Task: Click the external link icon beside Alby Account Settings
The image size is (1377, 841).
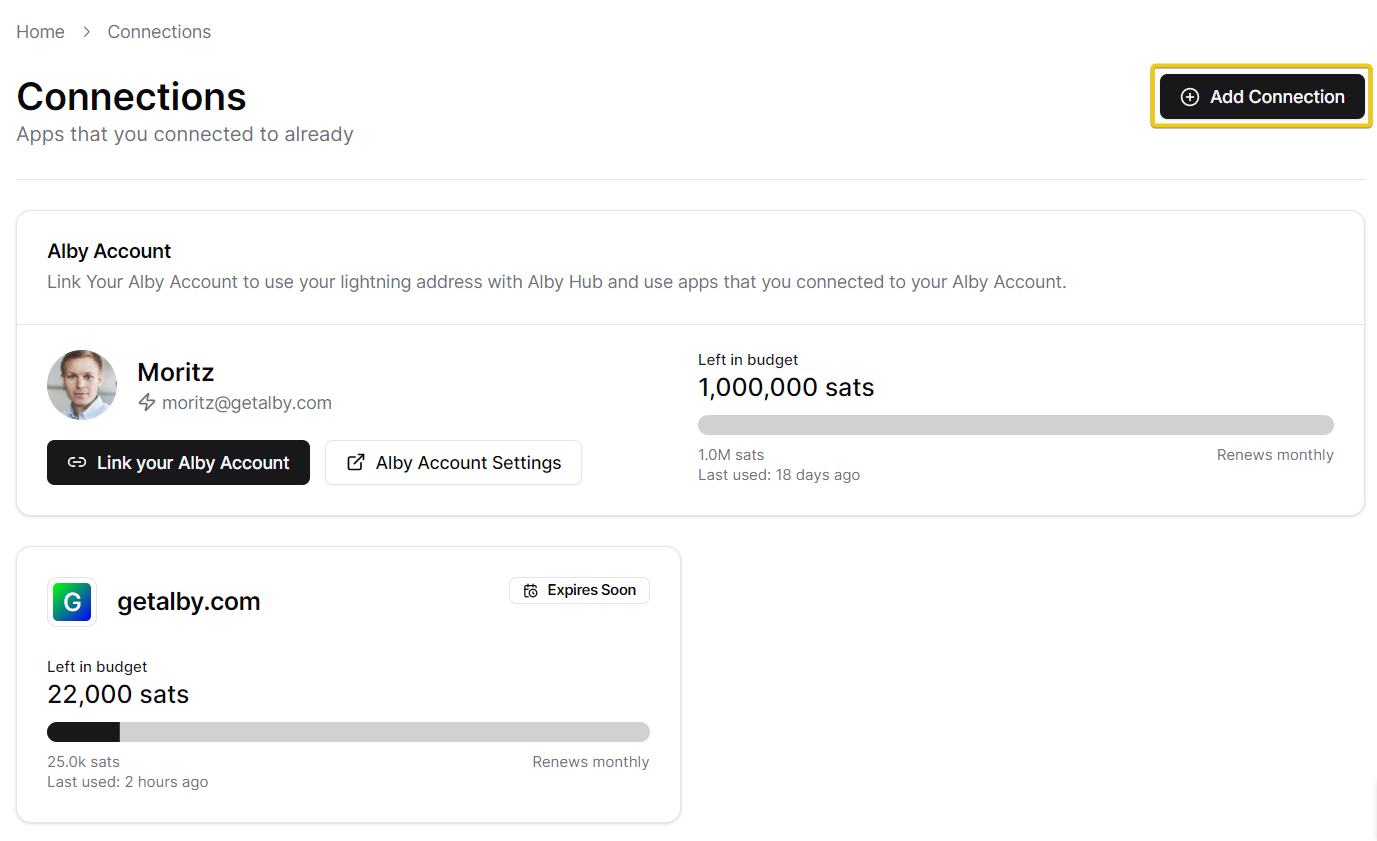Action: tap(355, 463)
